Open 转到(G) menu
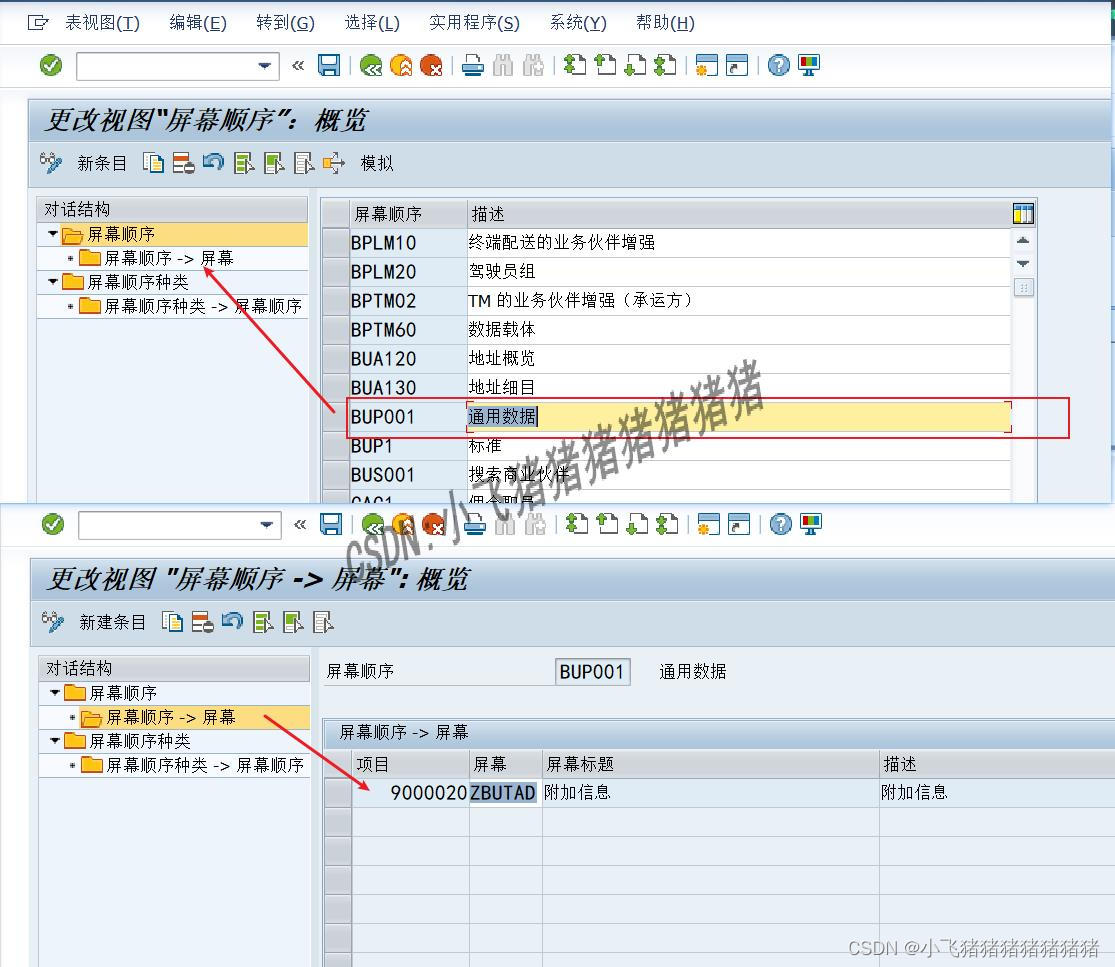 [x=285, y=23]
